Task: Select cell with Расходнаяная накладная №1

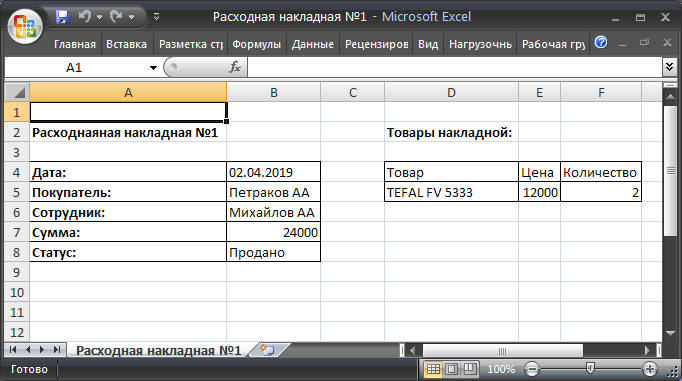Action: click(x=128, y=132)
